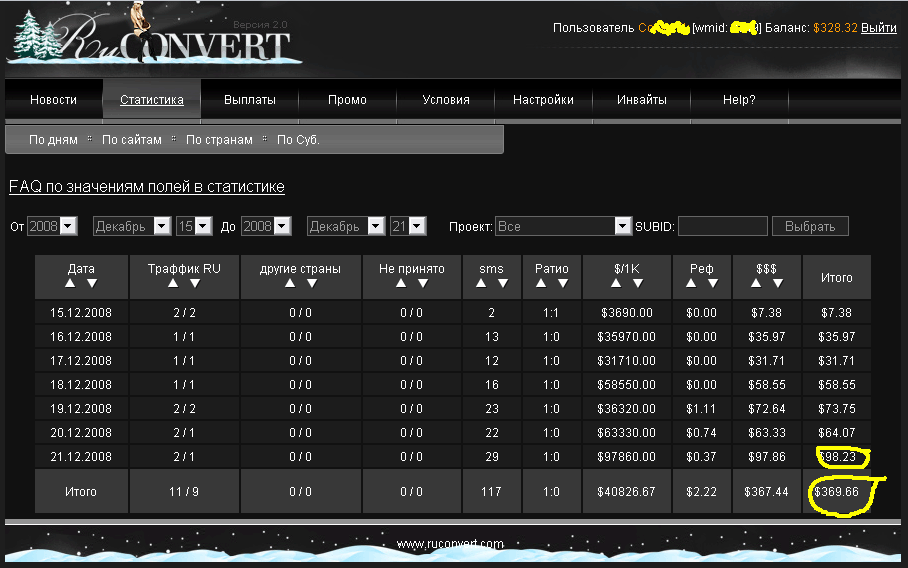Sort Дата column ascending with up arrow
The height and width of the screenshot is (568, 908).
72,284
